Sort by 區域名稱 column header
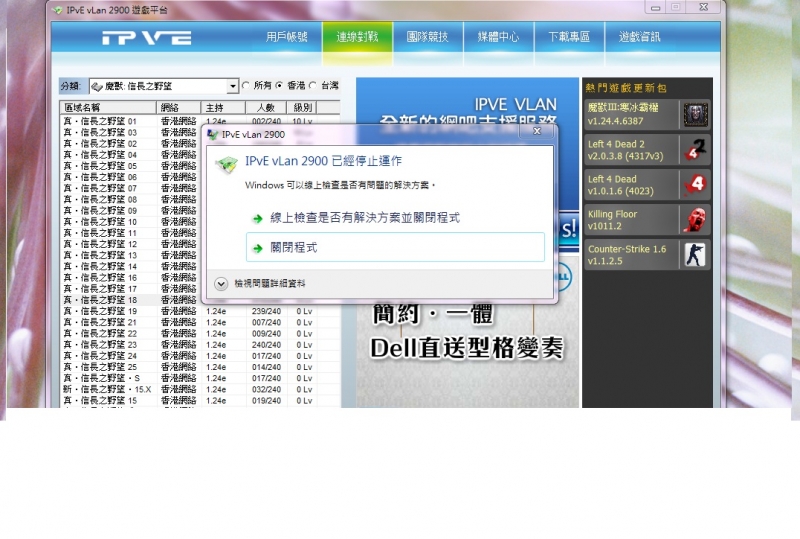The image size is (800, 539). (x=108, y=108)
